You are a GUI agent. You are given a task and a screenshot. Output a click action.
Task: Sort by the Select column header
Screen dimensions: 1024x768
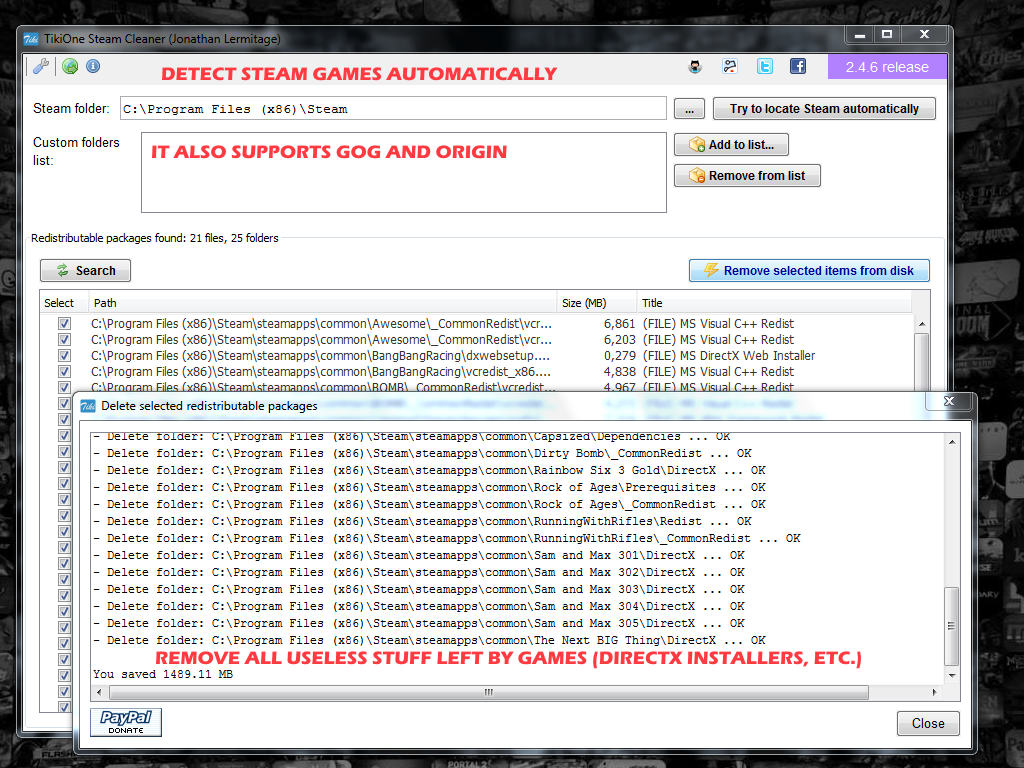(x=64, y=303)
